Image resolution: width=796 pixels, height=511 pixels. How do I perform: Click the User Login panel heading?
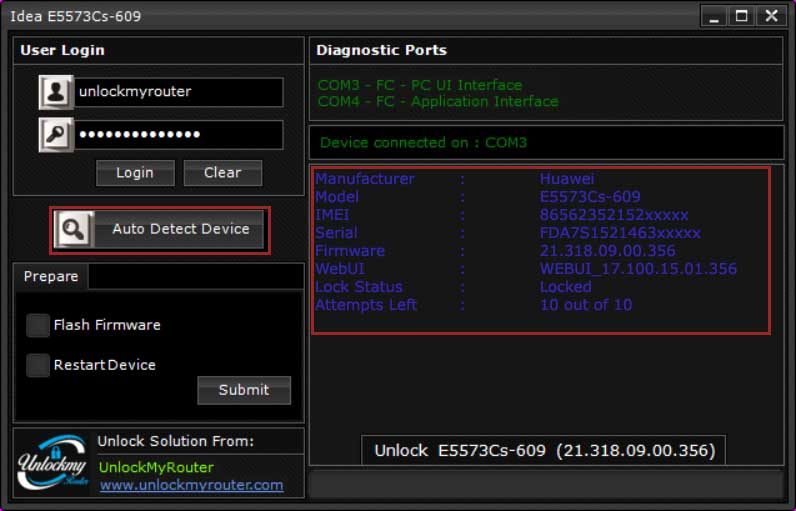coord(62,50)
